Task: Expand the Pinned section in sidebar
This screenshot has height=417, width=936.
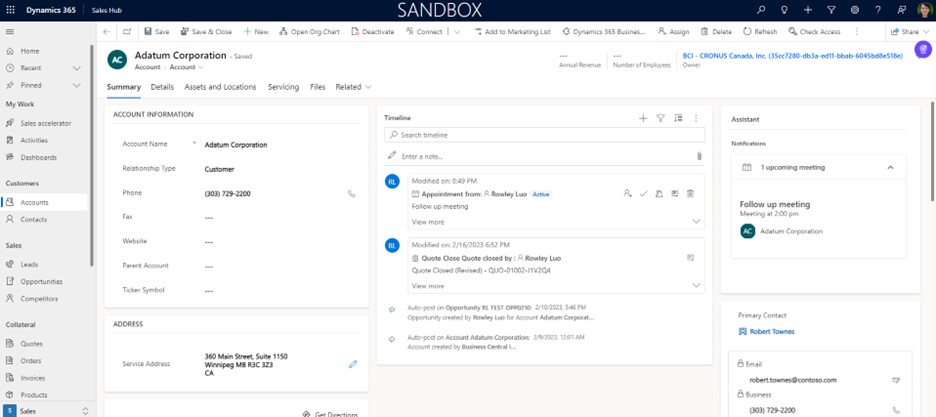Action: pyautogui.click(x=76, y=85)
